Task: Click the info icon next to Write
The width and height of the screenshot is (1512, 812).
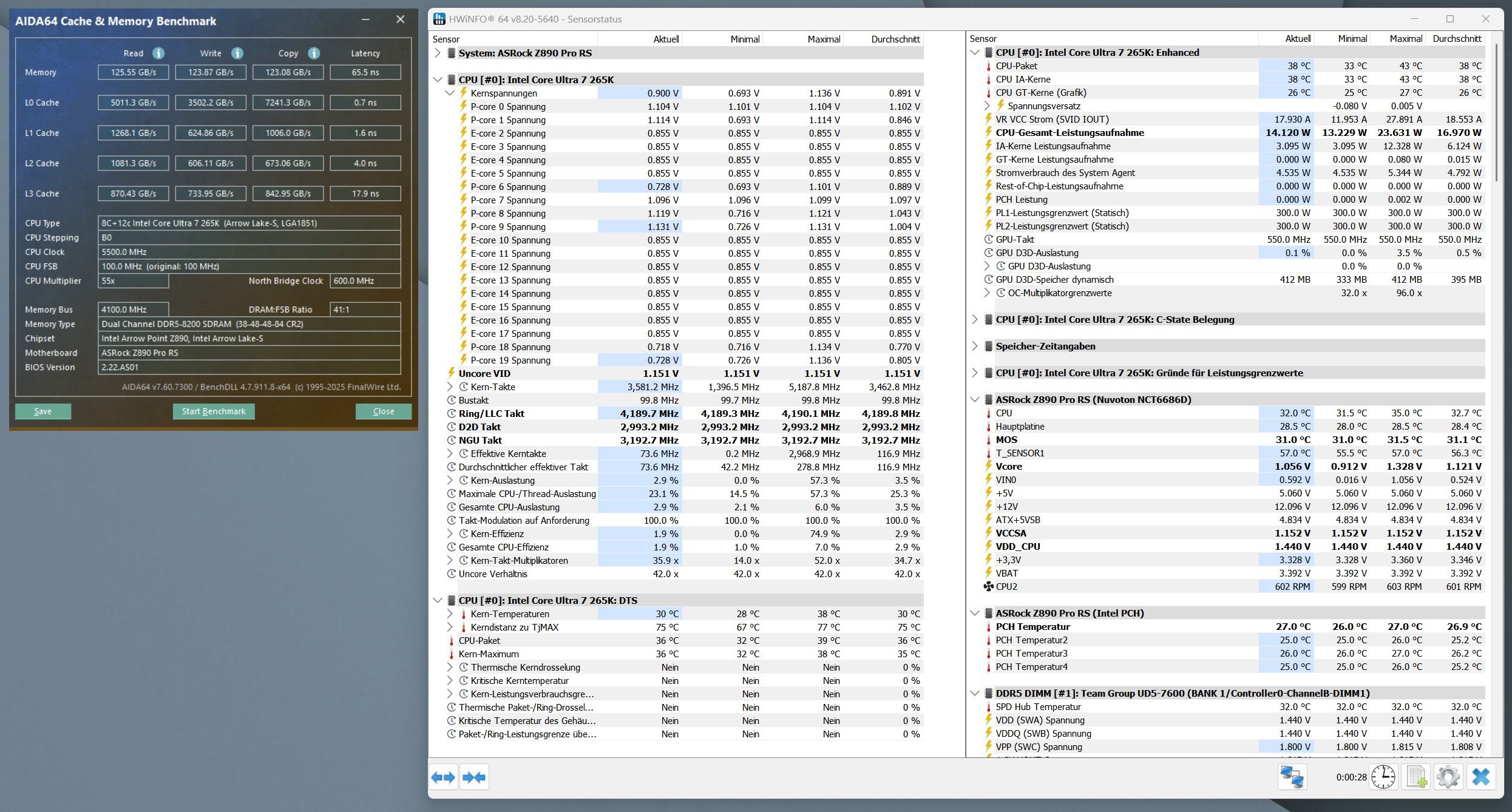Action: click(237, 53)
